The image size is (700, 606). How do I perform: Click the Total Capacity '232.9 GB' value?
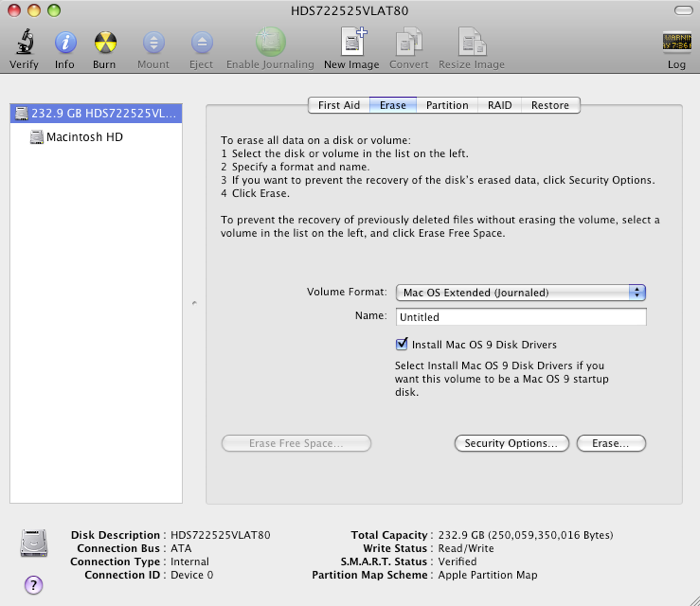(525, 535)
